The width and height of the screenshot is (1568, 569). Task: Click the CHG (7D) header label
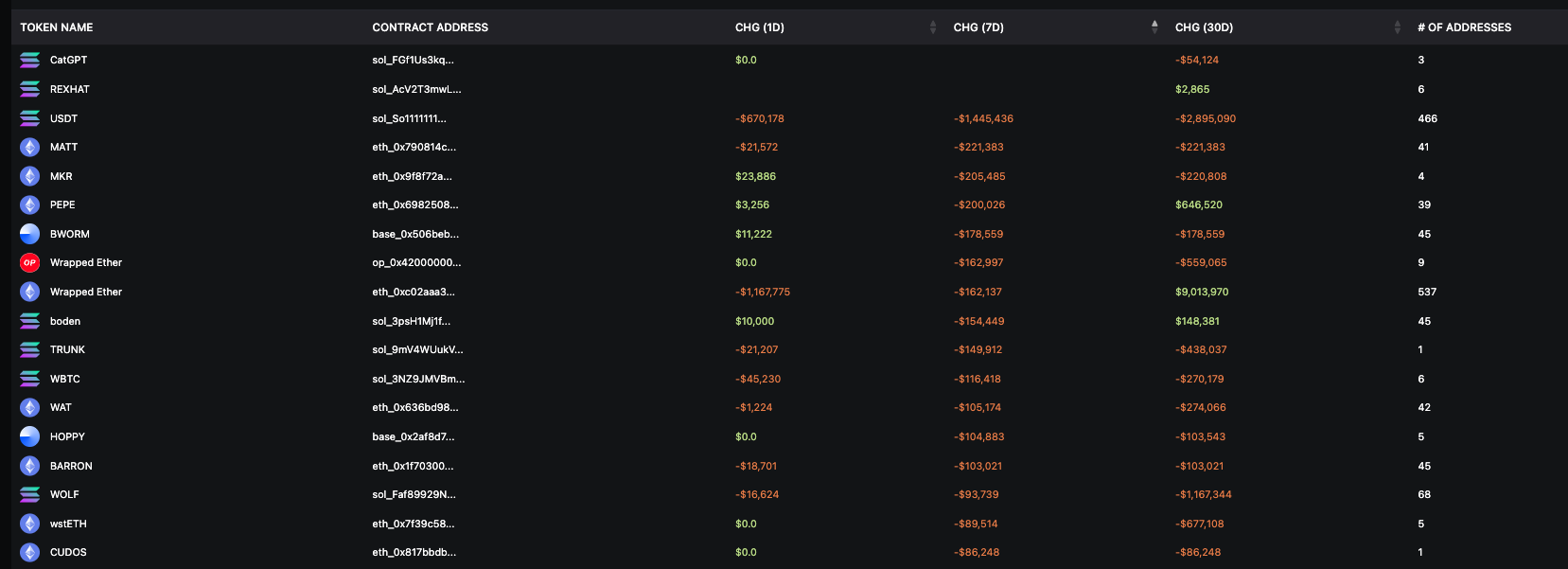[x=978, y=27]
